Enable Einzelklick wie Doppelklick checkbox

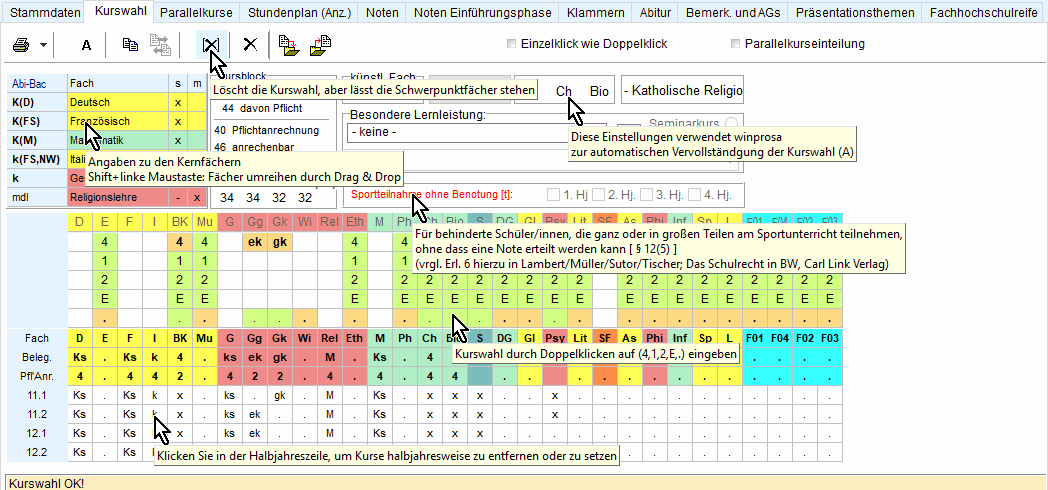(512, 44)
